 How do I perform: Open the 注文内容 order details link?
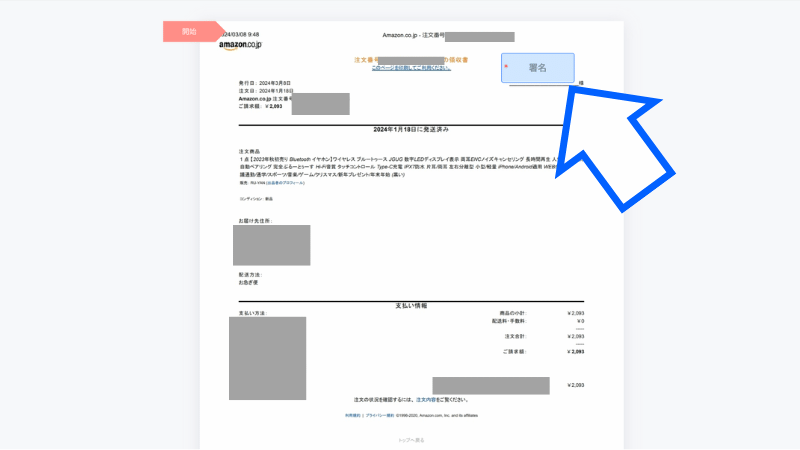pyautogui.click(x=426, y=400)
